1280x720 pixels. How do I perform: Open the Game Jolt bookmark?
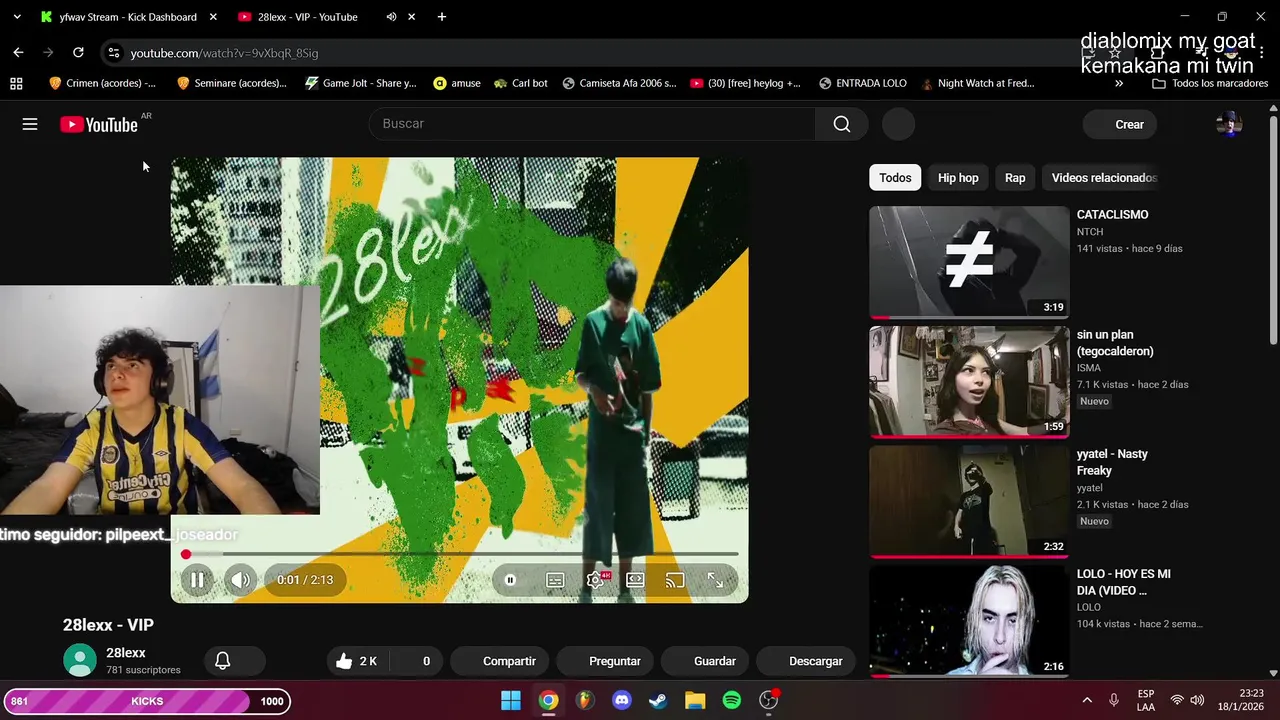point(360,83)
